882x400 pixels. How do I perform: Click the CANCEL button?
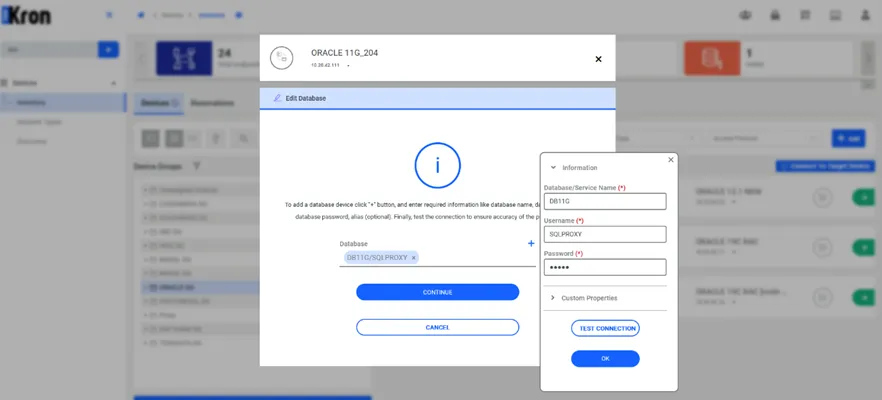click(438, 327)
